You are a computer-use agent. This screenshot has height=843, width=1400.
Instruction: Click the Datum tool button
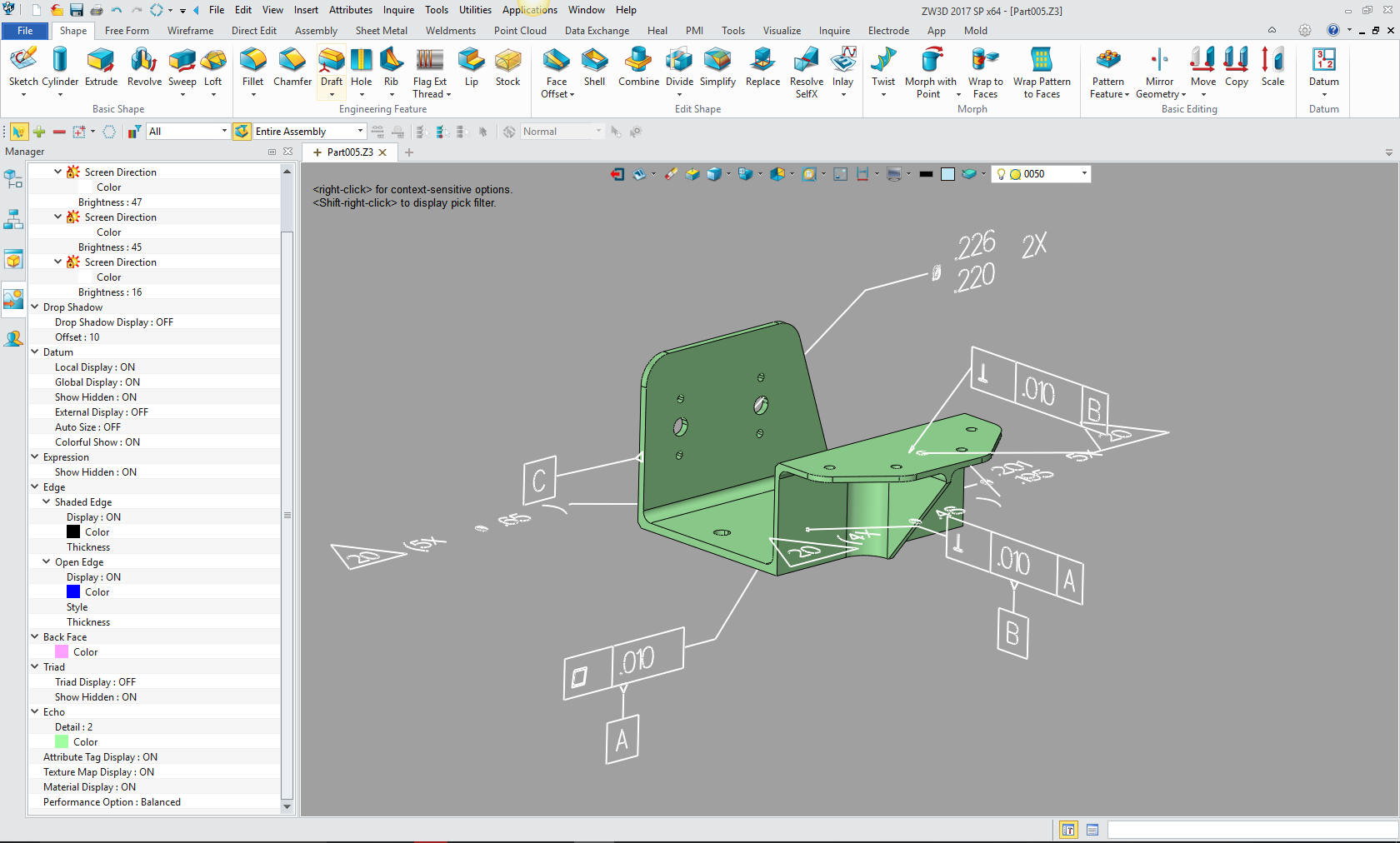(1323, 67)
